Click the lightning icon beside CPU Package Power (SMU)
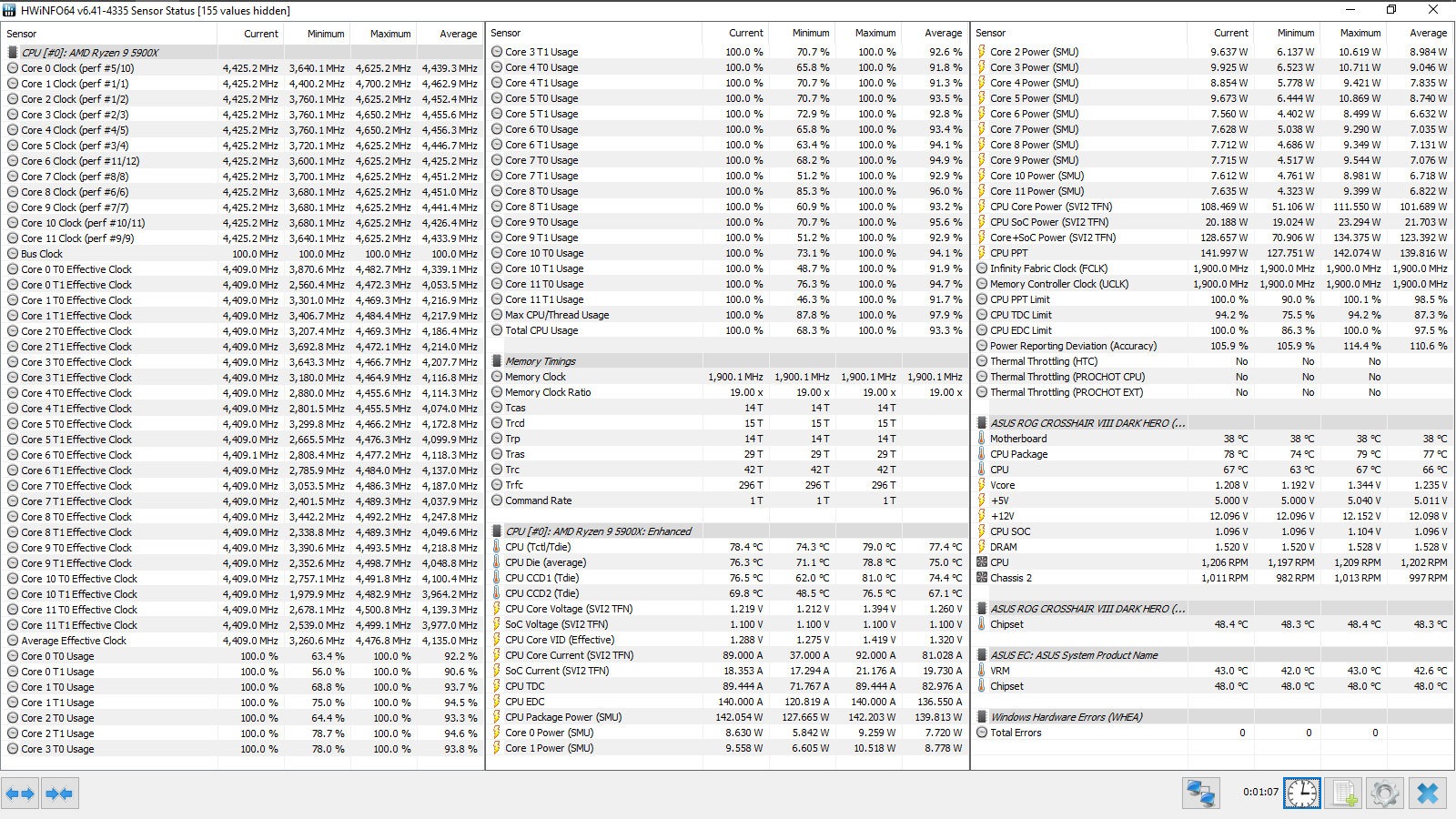The image size is (1456, 819). point(497,717)
